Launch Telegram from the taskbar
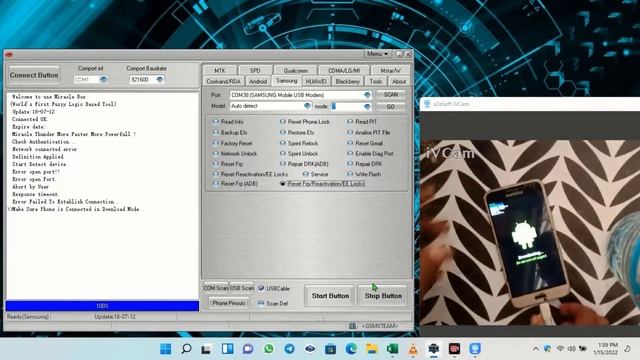 pyautogui.click(x=289, y=349)
